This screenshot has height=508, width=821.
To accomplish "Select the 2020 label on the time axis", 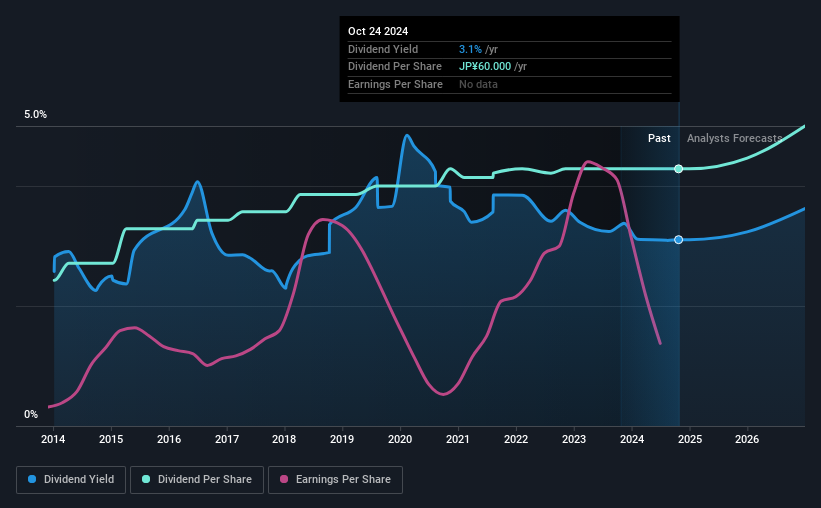I will click(400, 439).
